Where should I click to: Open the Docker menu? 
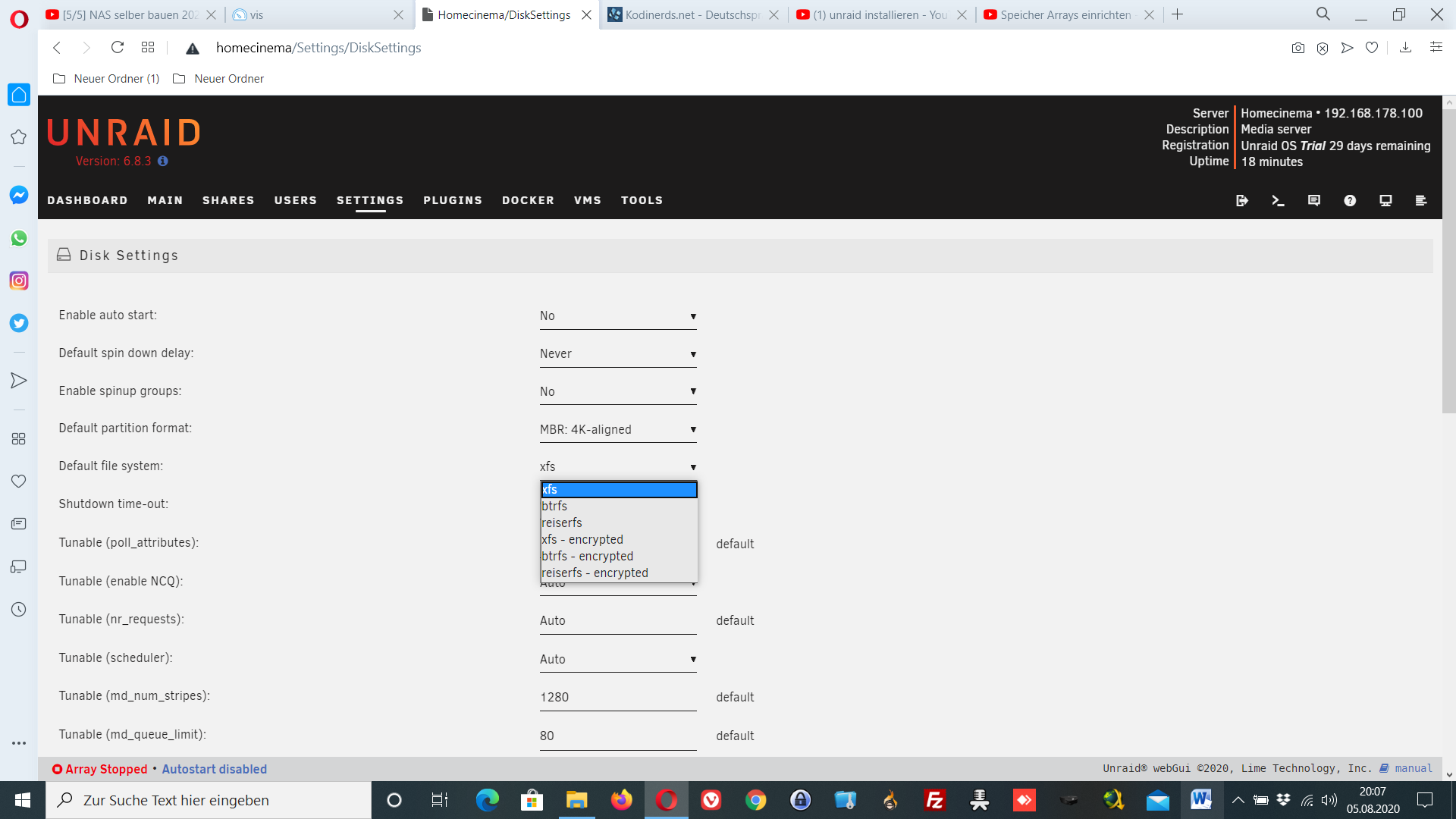528,201
